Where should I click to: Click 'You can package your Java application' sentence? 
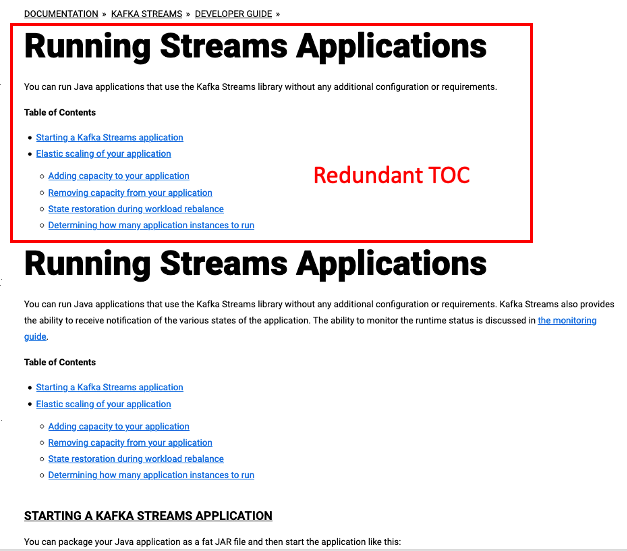coord(212,542)
